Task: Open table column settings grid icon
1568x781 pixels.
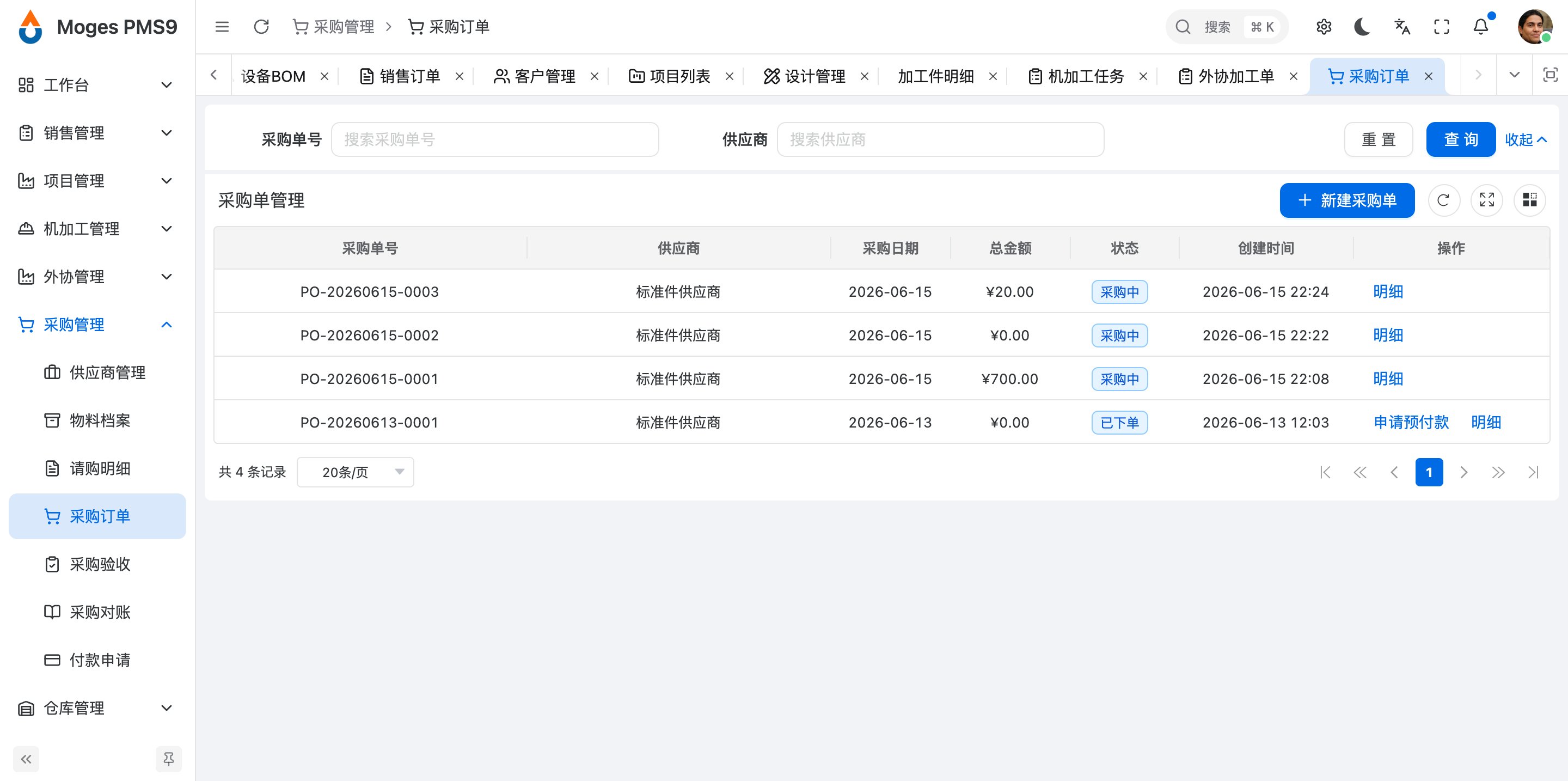Action: click(x=1530, y=200)
